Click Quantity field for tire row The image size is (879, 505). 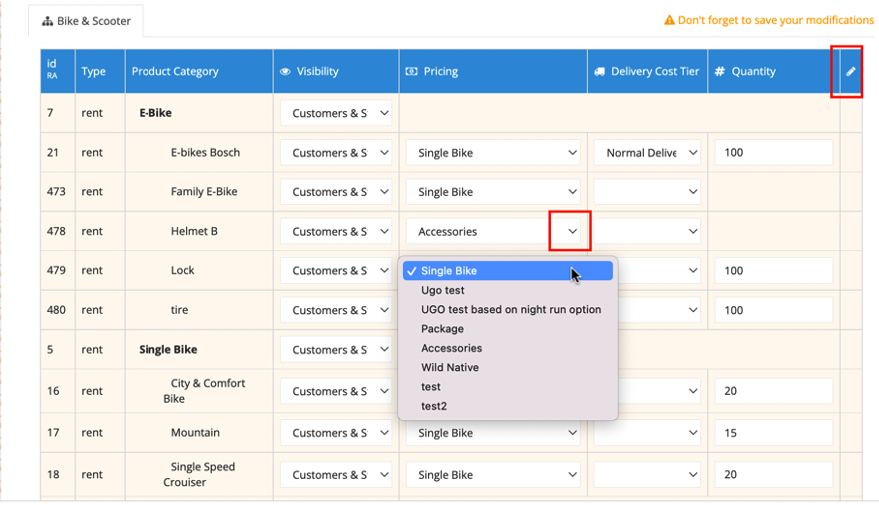pos(774,310)
